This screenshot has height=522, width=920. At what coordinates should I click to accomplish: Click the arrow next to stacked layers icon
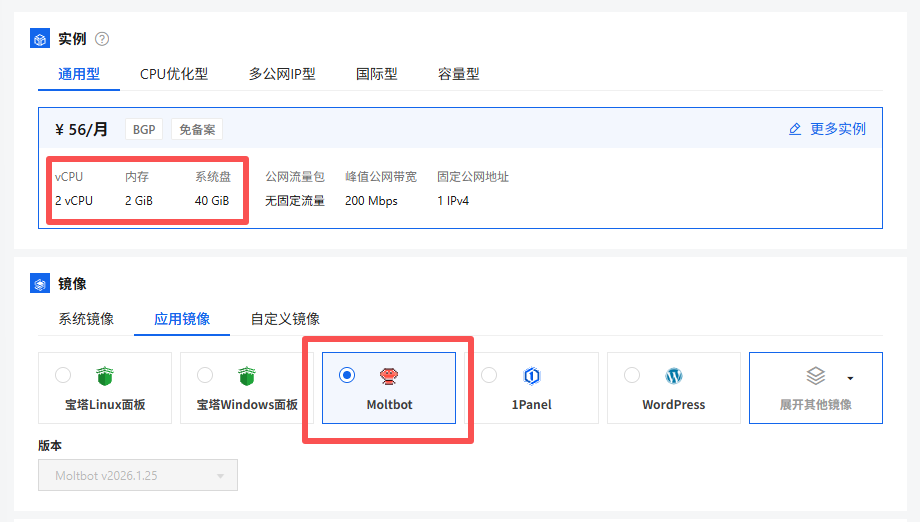pos(850,378)
